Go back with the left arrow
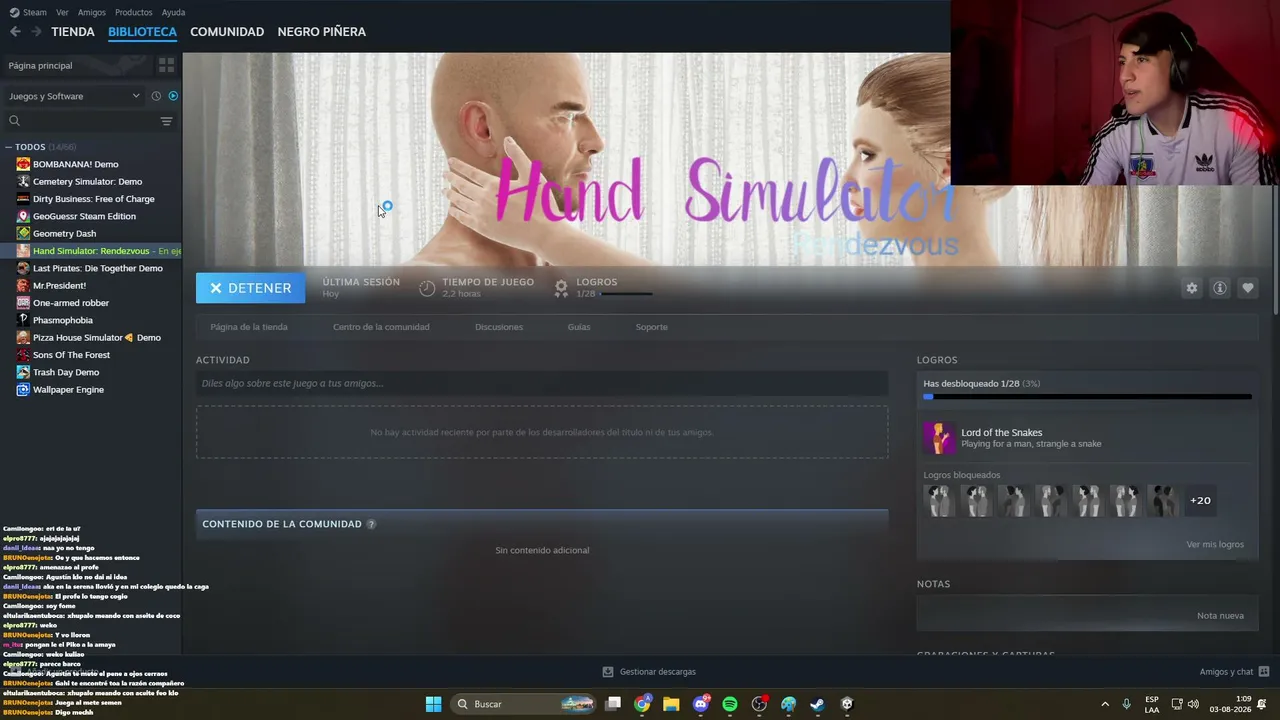The height and width of the screenshot is (720, 1280). (15, 32)
